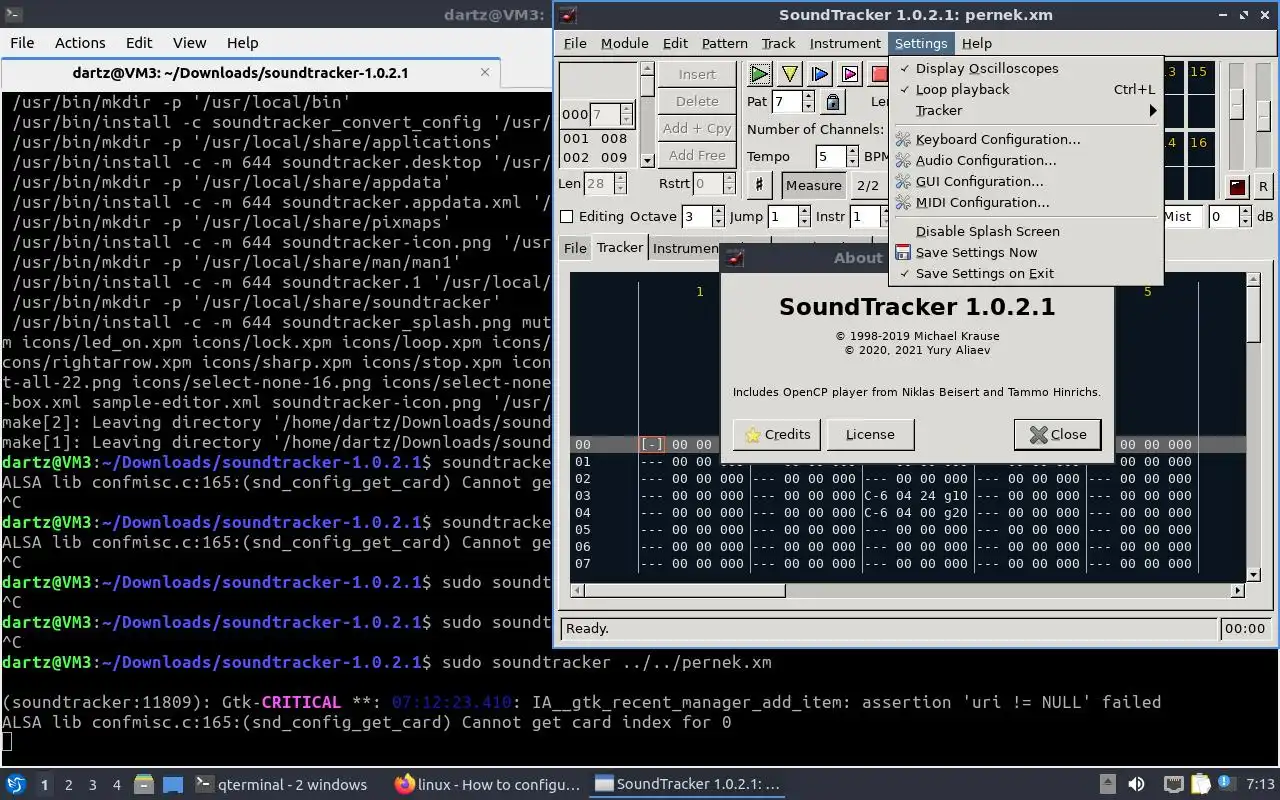The height and width of the screenshot is (800, 1280).
Task: Click the Len field up arrow
Action: 621,178
